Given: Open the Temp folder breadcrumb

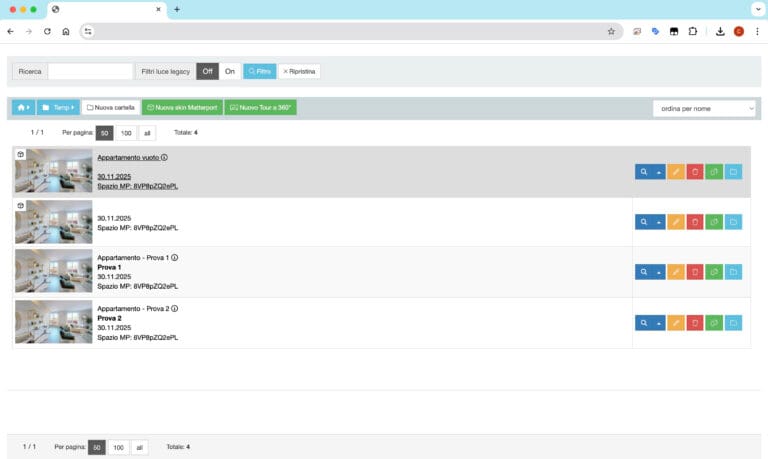Looking at the screenshot, I should pos(58,107).
